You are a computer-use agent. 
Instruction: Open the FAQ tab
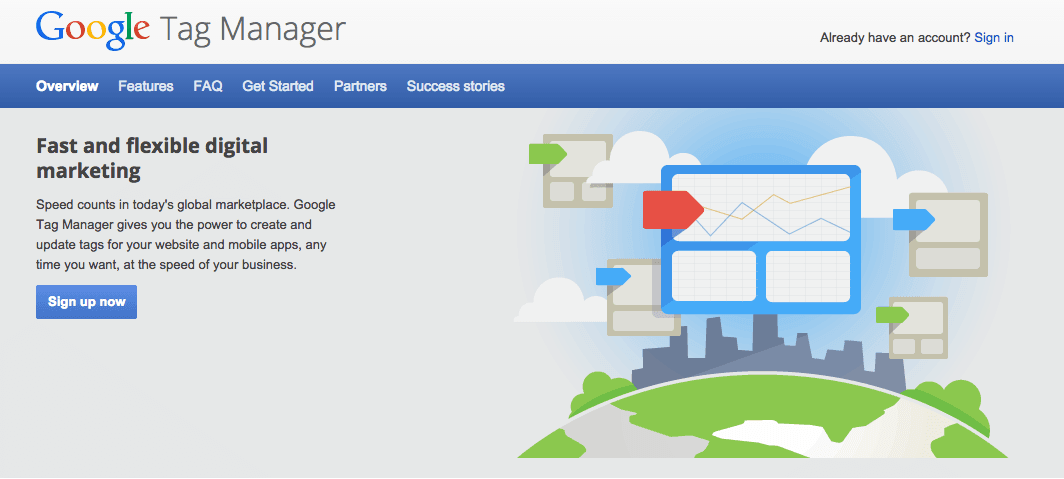click(208, 86)
